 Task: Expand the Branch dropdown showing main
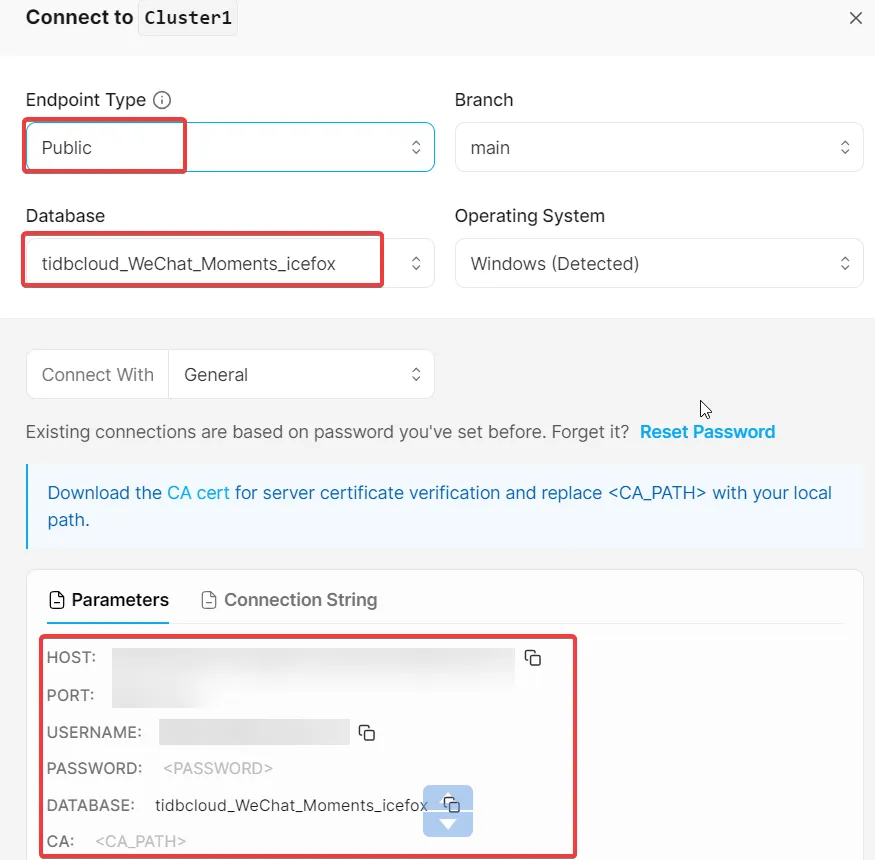pyautogui.click(x=658, y=147)
